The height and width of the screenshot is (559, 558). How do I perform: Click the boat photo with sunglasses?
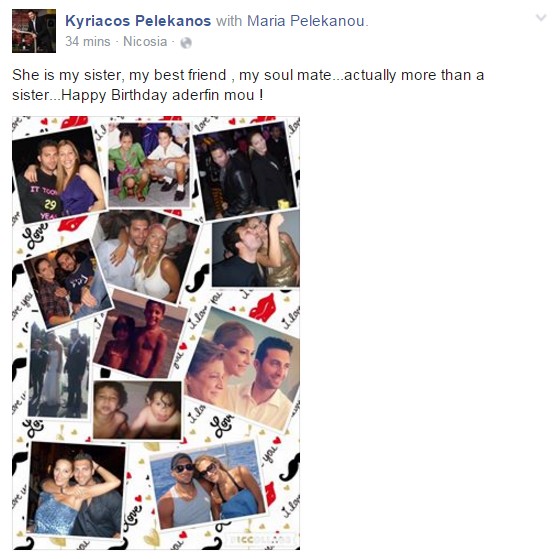(x=208, y=484)
